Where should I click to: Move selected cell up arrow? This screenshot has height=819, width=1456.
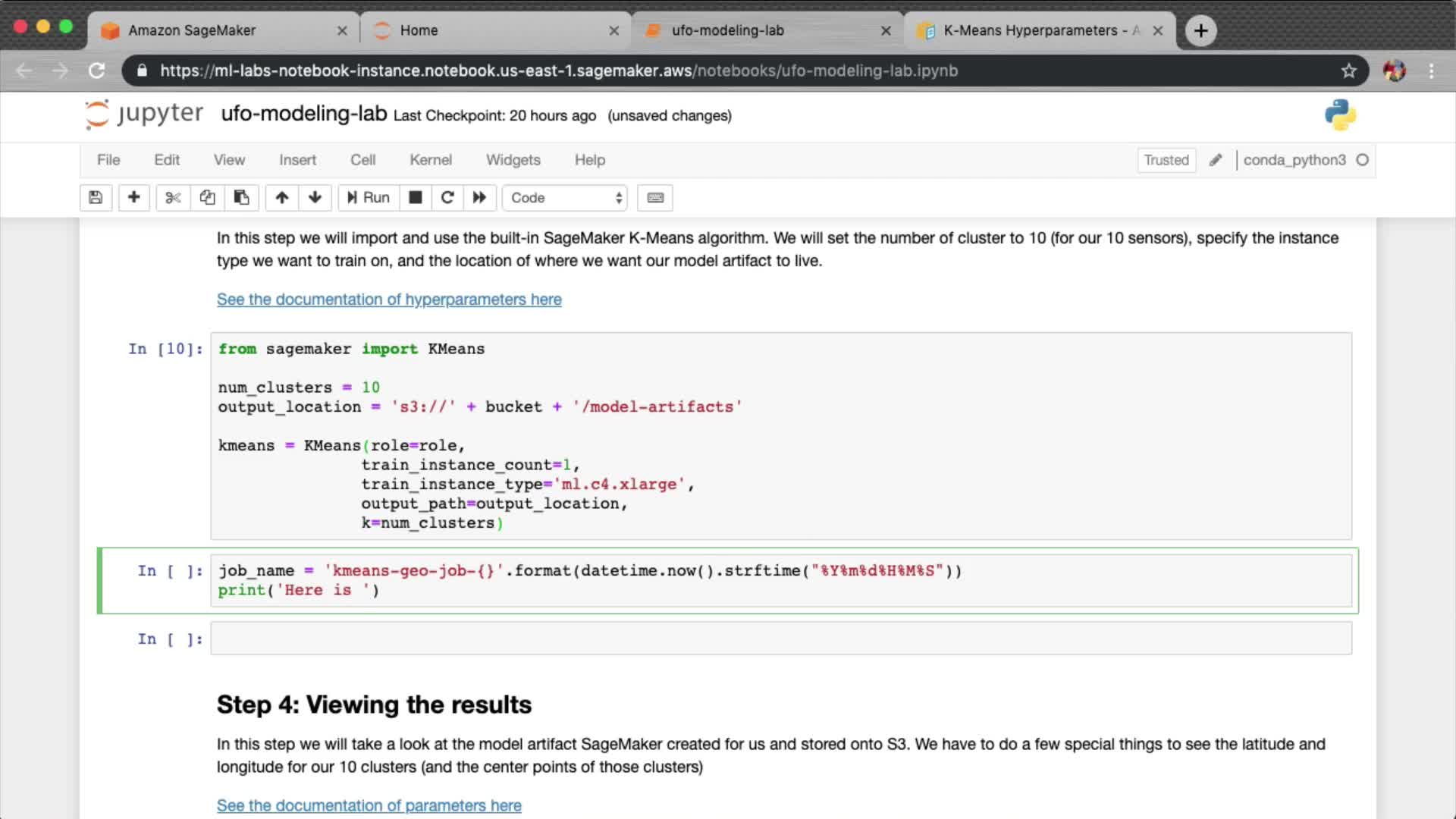click(281, 198)
